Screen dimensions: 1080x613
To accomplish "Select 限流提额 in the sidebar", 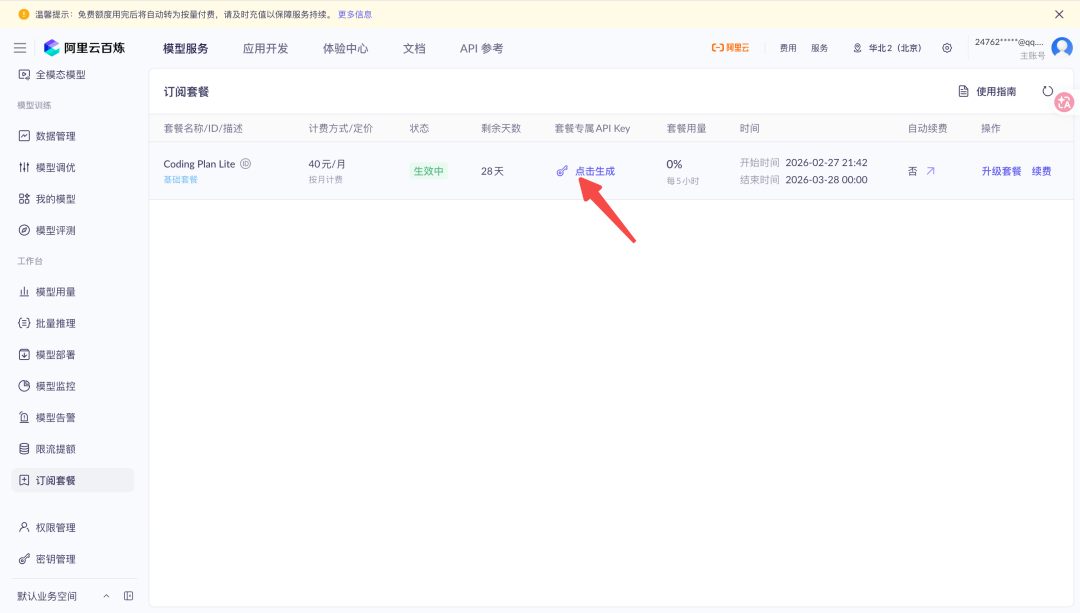I will [x=59, y=448].
